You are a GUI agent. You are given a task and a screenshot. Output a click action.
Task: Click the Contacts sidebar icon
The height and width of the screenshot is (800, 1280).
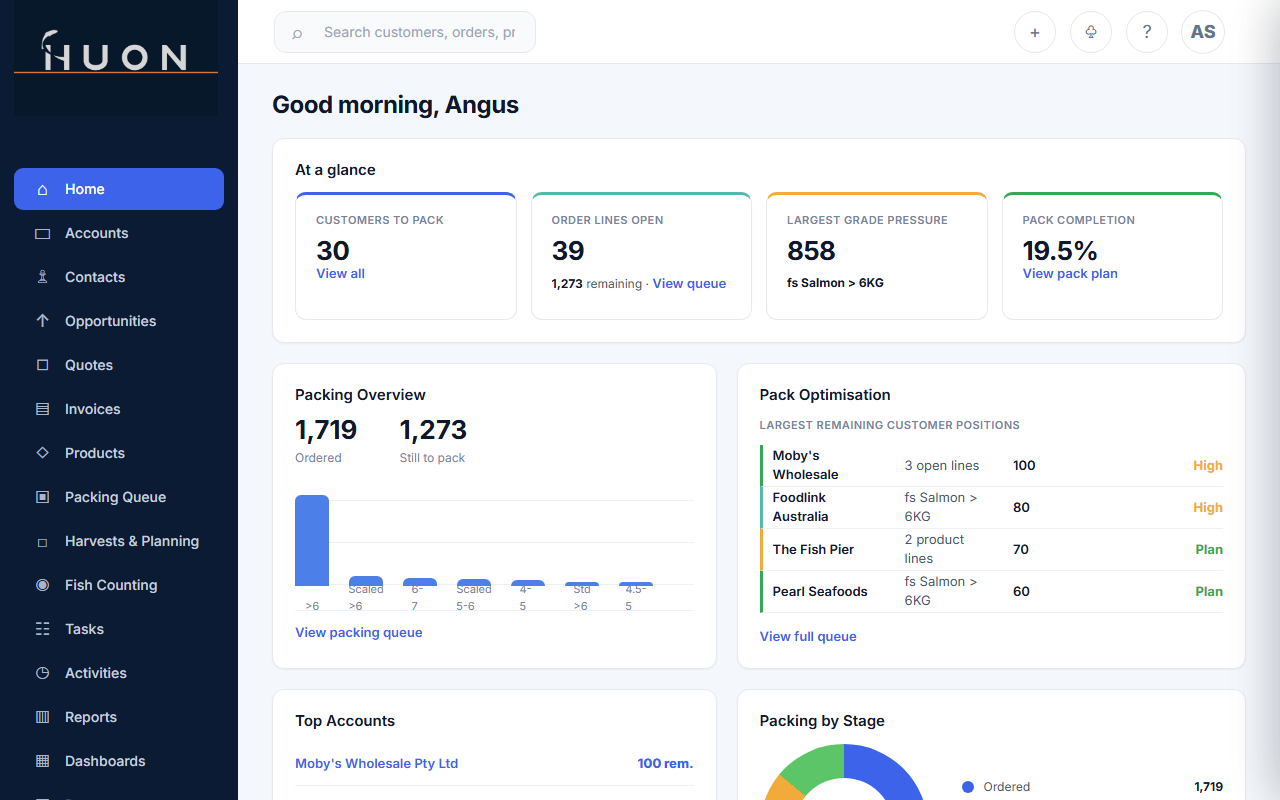[x=42, y=277]
